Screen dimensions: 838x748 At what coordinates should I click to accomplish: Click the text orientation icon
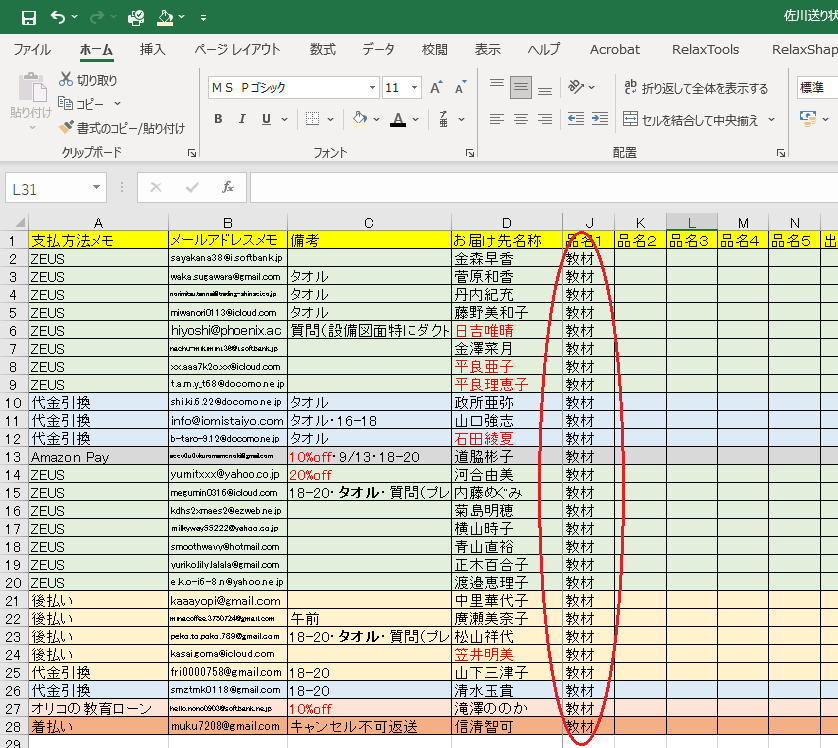[576, 88]
